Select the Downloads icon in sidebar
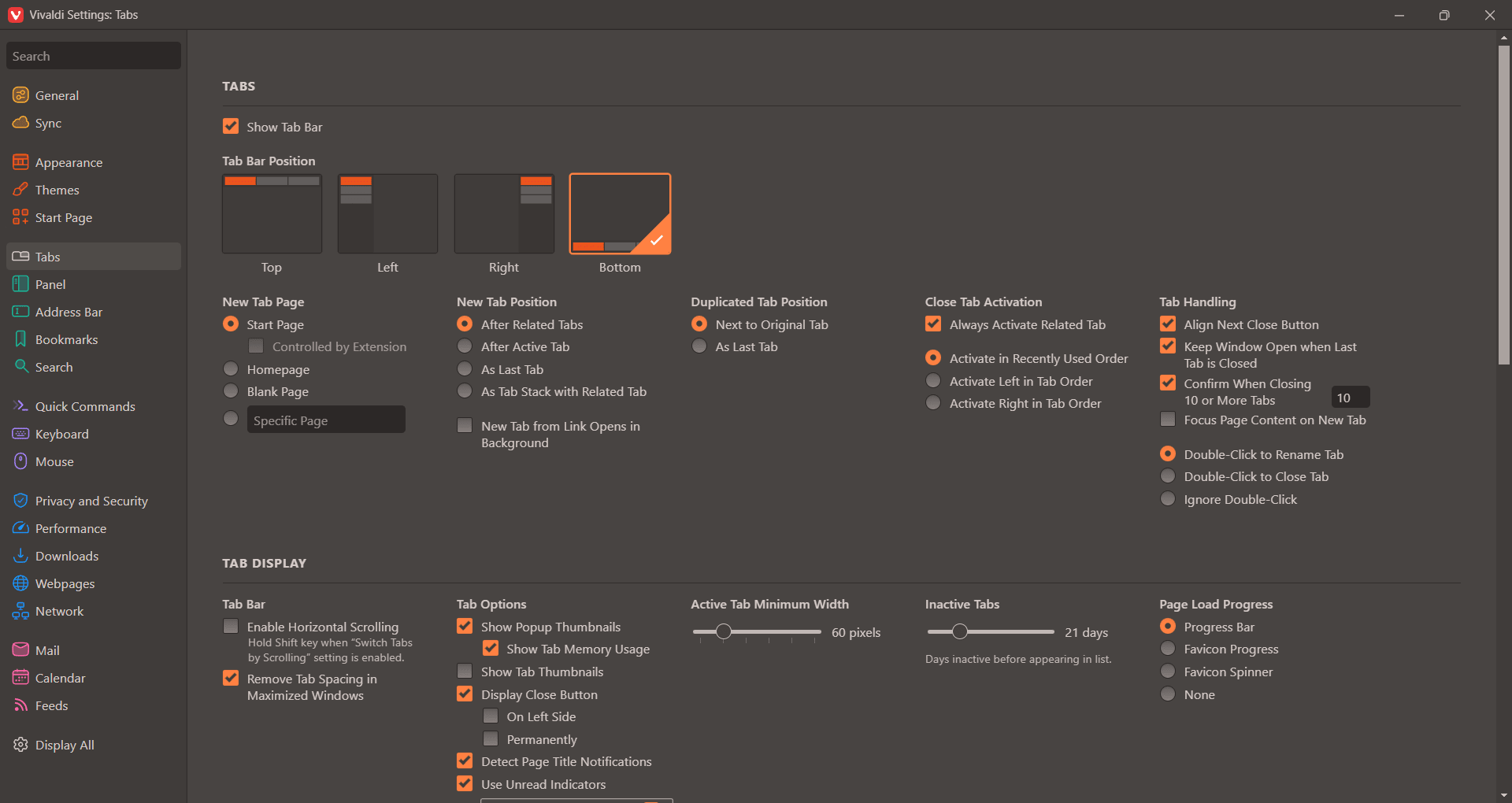 [x=20, y=556]
